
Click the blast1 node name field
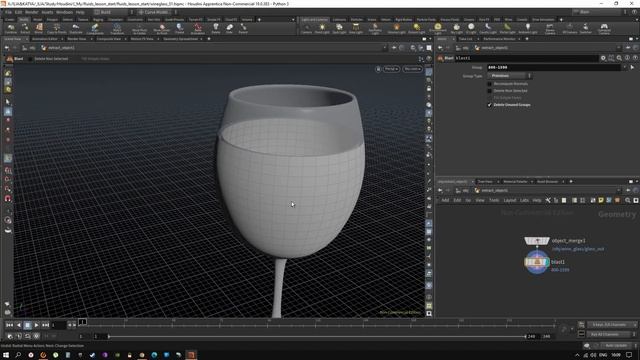tap(526, 58)
